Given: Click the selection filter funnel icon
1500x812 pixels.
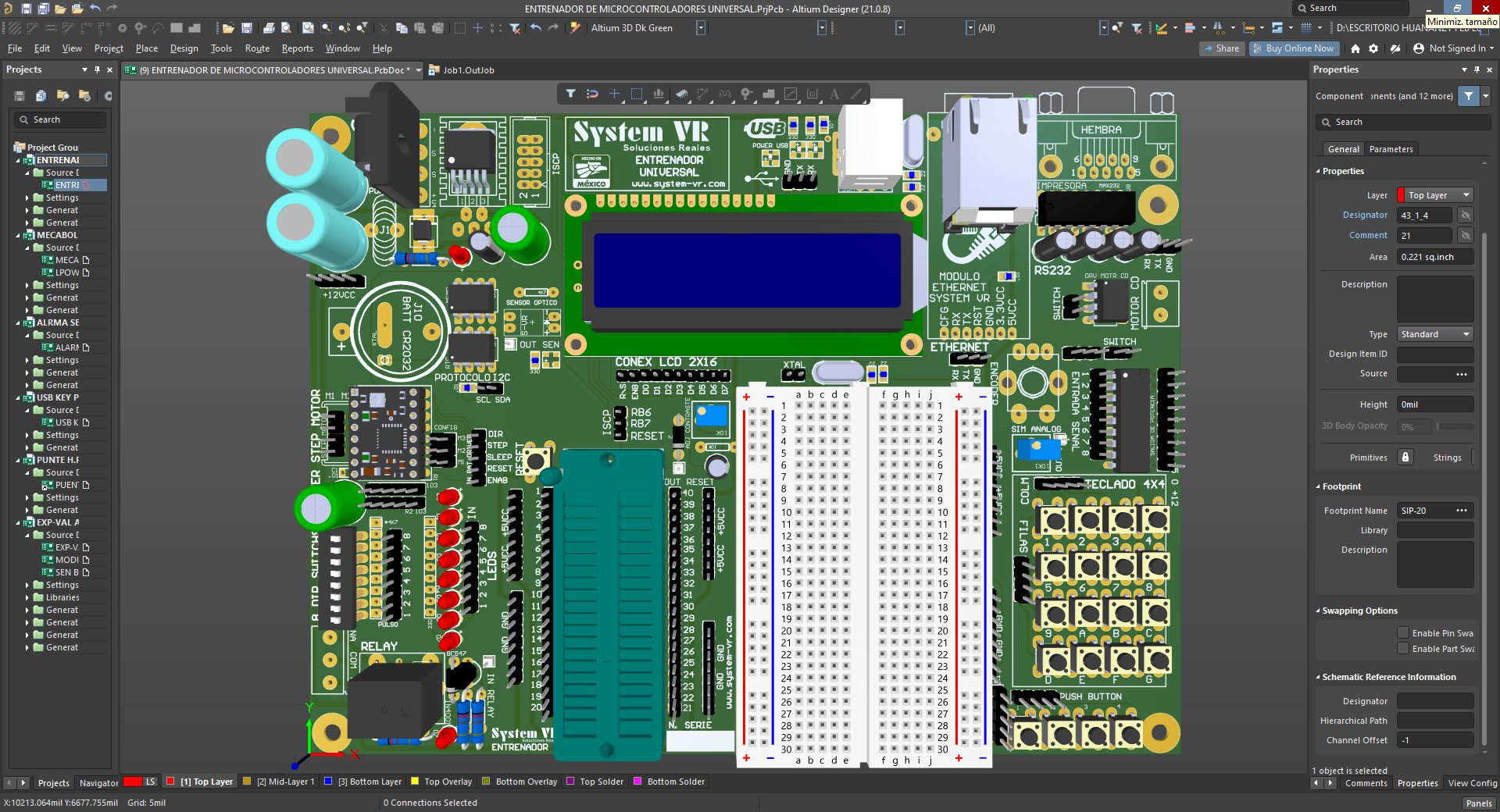Looking at the screenshot, I should [570, 94].
